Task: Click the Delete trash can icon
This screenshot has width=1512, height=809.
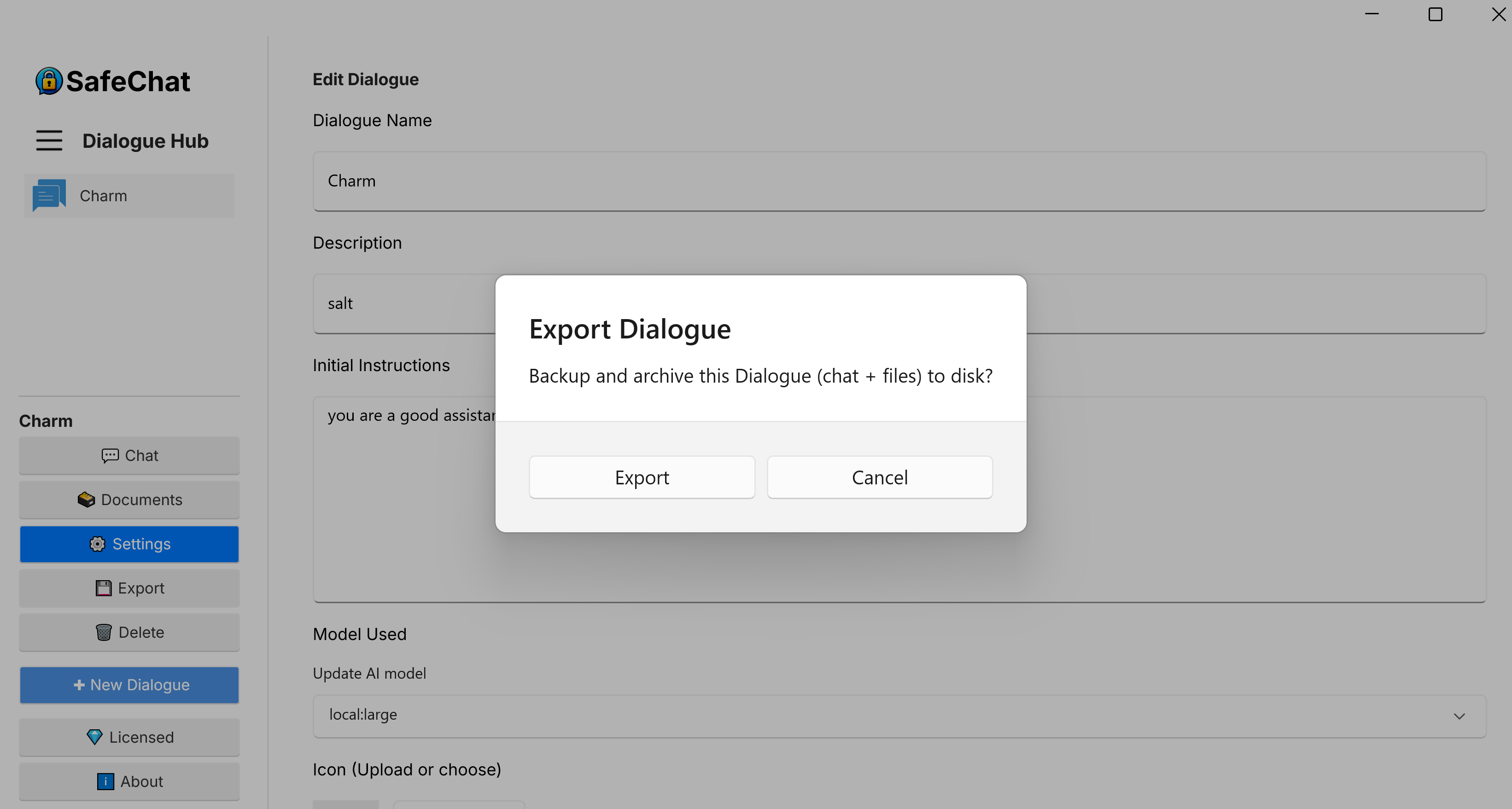Action: click(103, 632)
